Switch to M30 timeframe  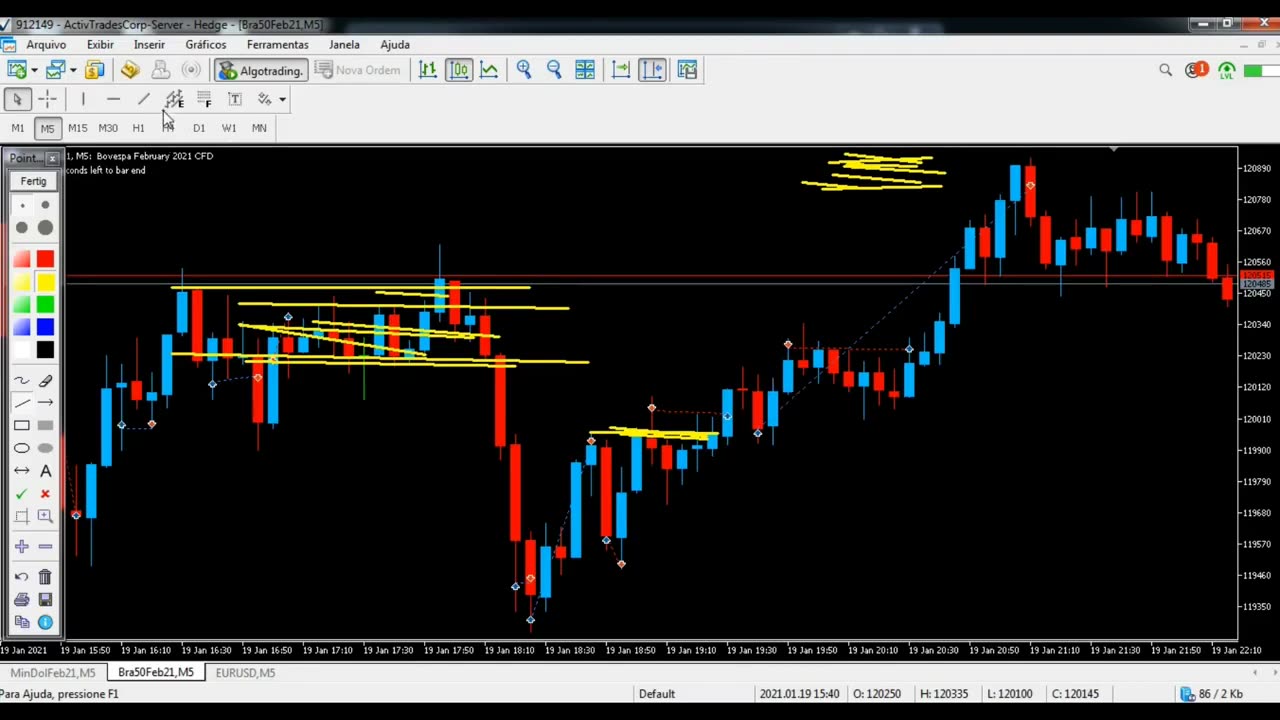(x=108, y=128)
